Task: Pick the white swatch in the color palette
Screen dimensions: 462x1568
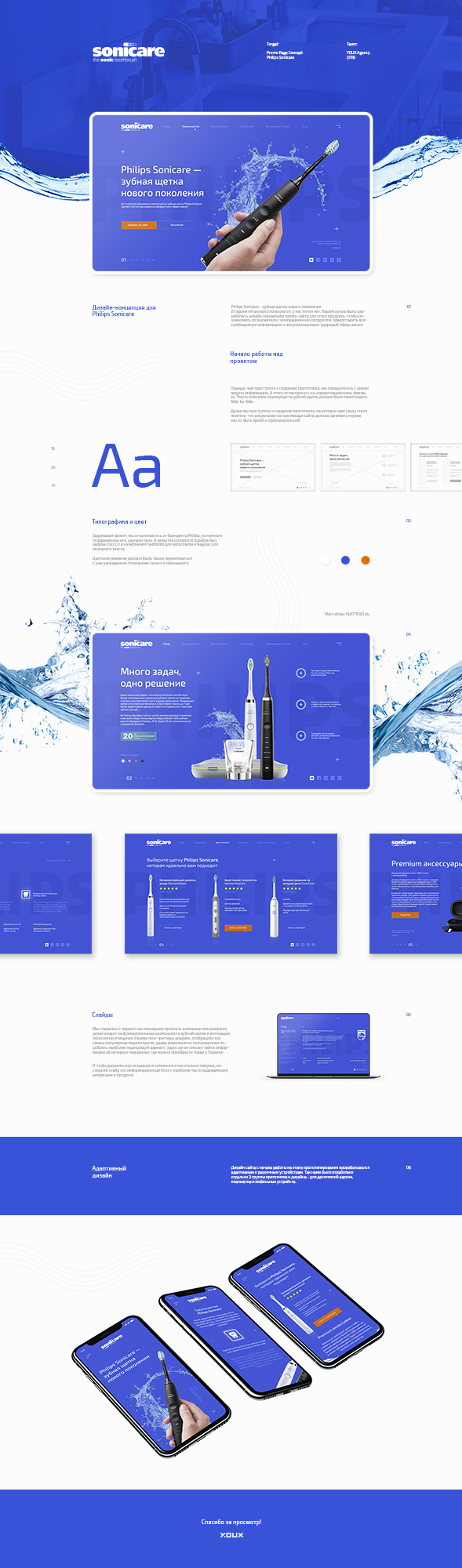Action: [326, 560]
